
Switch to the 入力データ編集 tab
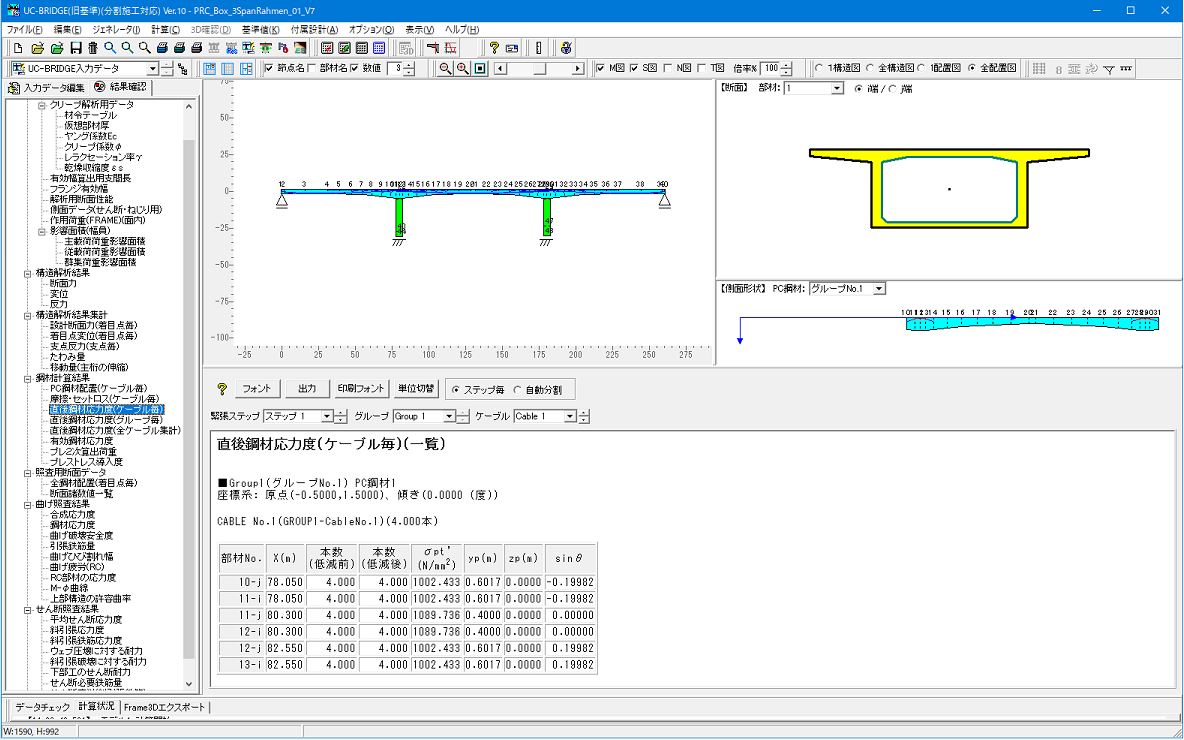coord(45,88)
